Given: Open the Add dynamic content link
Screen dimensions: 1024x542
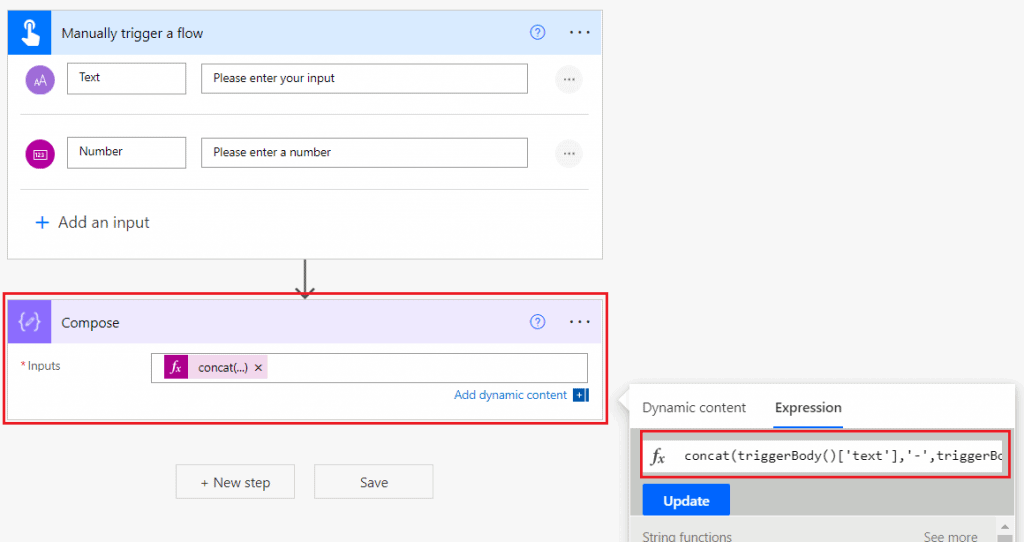Looking at the screenshot, I should 511,395.
